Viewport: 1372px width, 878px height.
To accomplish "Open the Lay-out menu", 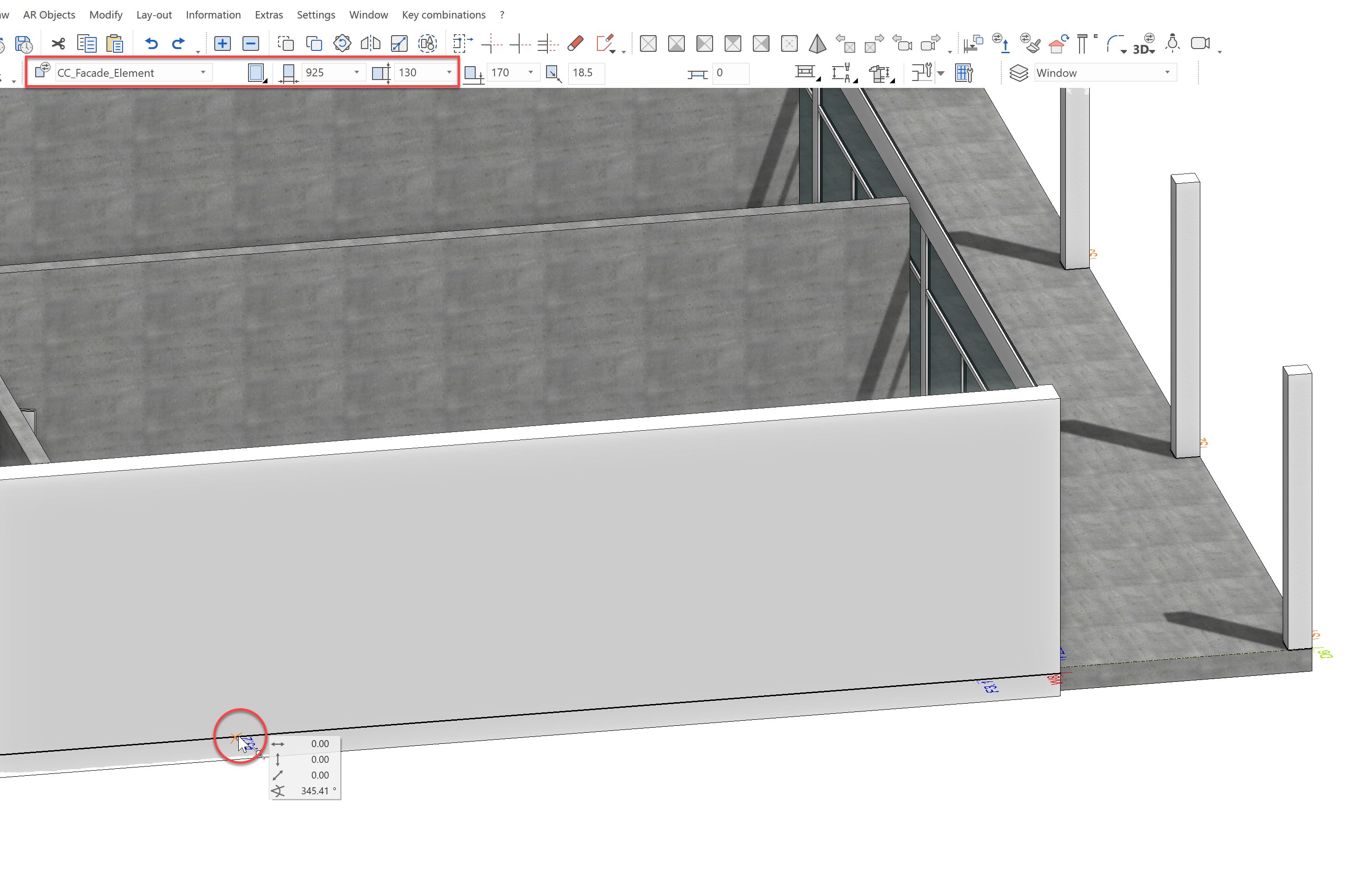I will coord(154,15).
